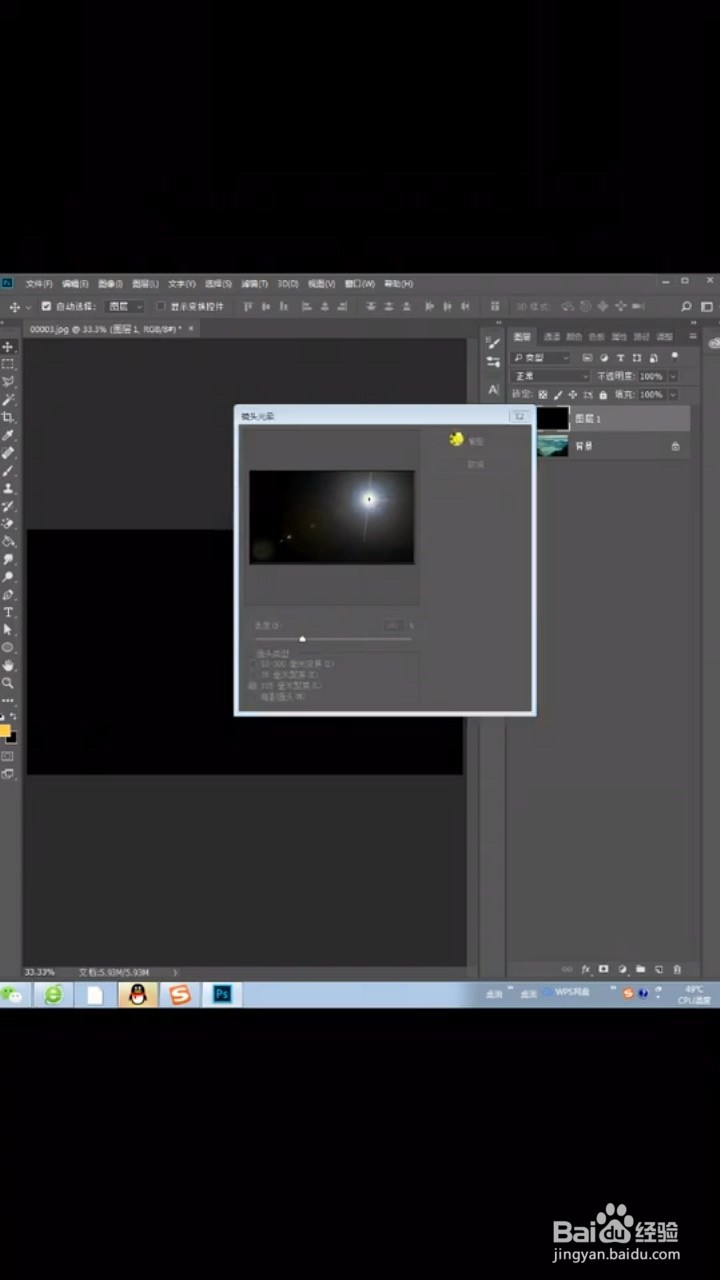This screenshot has width=720, height=1280.
Task: Click the brightness value input field
Action: (395, 626)
